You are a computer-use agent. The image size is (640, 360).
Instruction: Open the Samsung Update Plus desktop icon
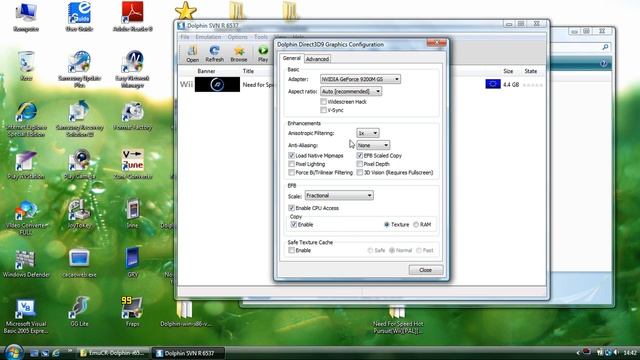[80, 69]
